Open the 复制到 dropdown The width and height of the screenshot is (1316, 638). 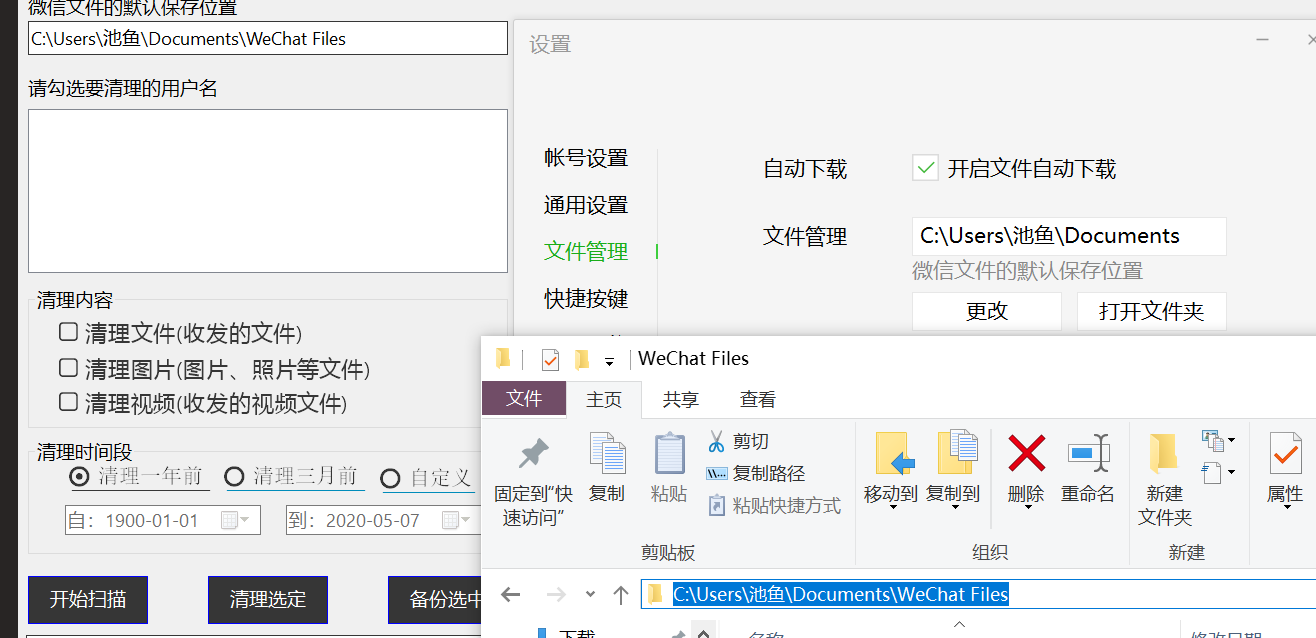[953, 507]
